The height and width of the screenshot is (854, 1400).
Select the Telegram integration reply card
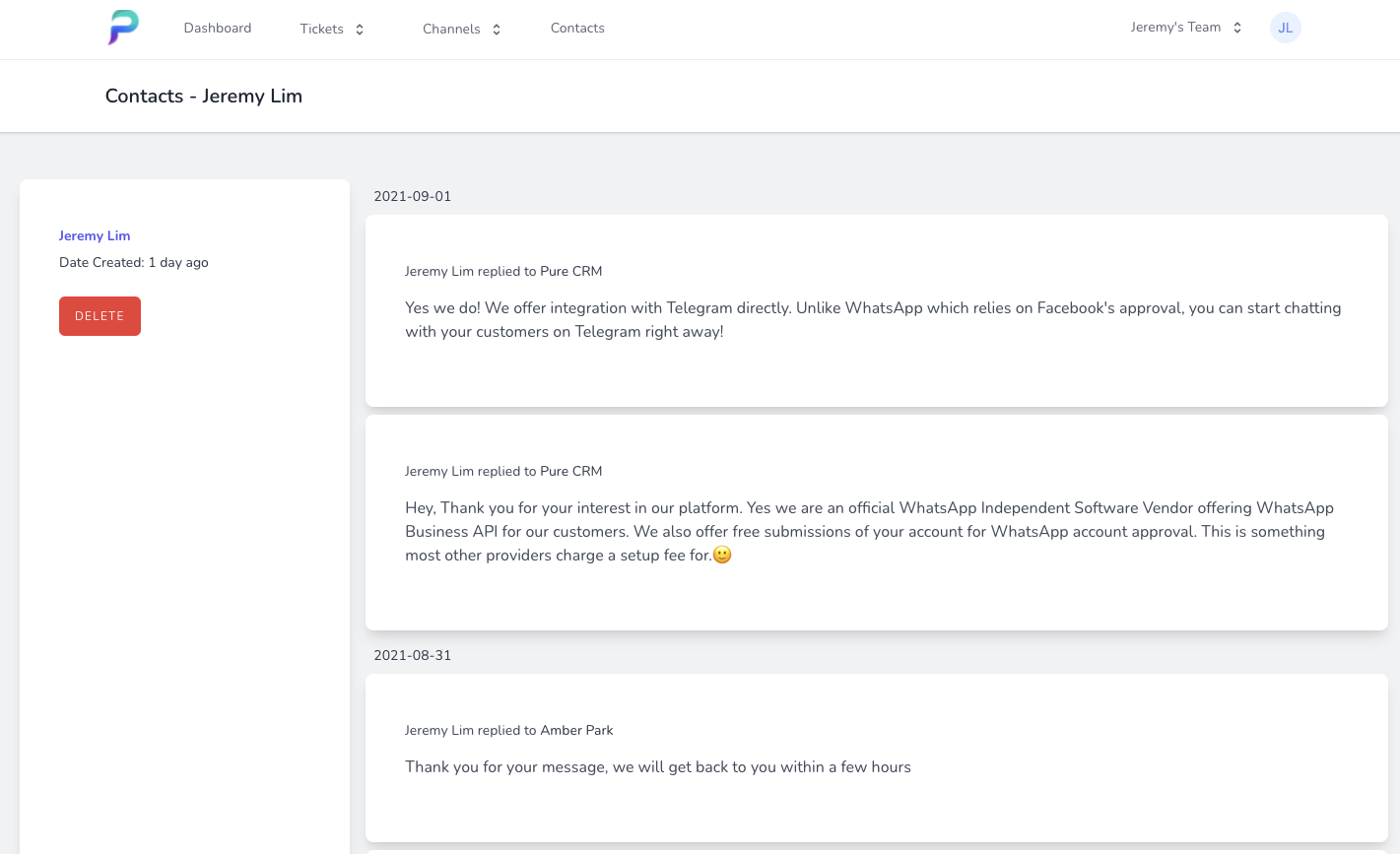876,310
